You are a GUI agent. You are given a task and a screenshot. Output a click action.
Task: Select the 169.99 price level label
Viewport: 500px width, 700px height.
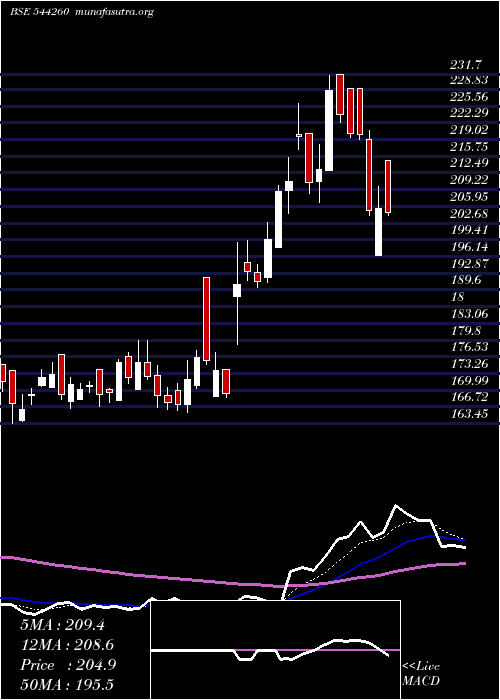click(469, 380)
